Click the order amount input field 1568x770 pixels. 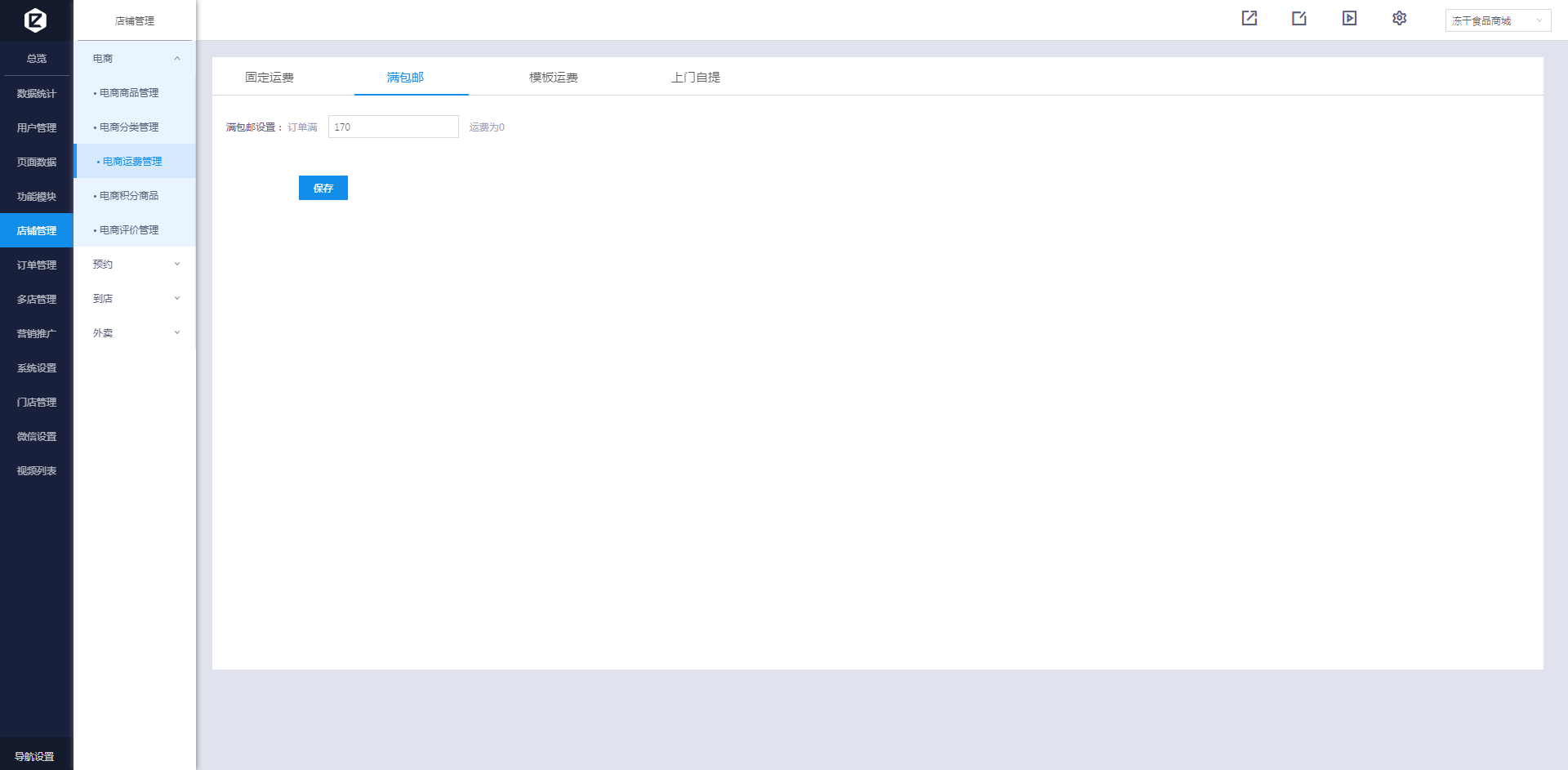click(x=393, y=127)
